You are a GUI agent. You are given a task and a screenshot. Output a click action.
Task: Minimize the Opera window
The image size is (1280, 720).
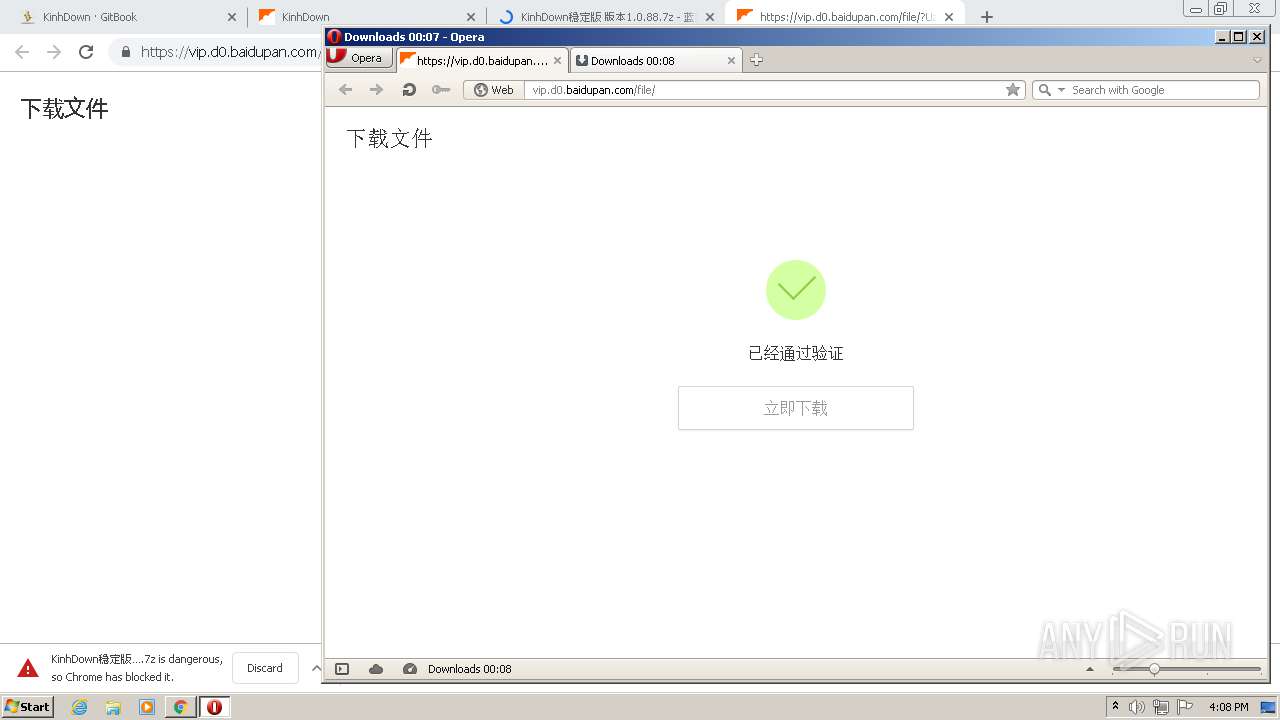[x=1222, y=37]
